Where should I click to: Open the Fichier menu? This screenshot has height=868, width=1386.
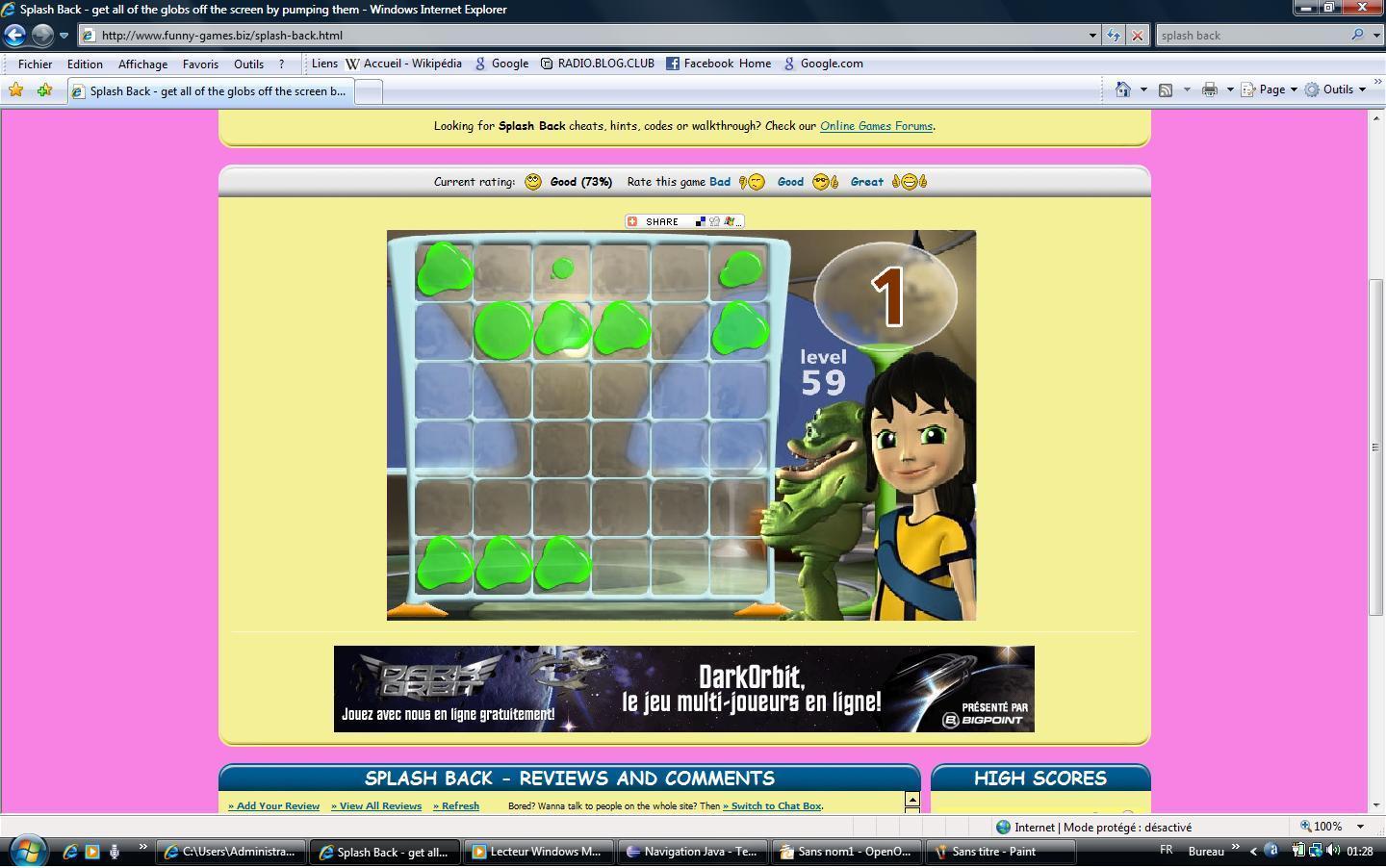point(35,64)
